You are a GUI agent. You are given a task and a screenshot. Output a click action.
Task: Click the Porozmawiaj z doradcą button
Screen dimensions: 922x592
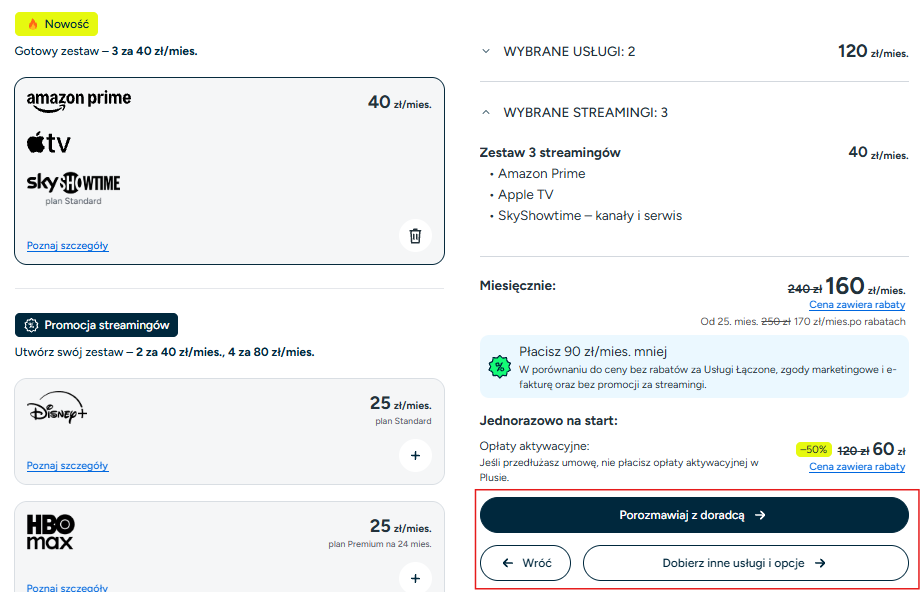click(x=694, y=515)
